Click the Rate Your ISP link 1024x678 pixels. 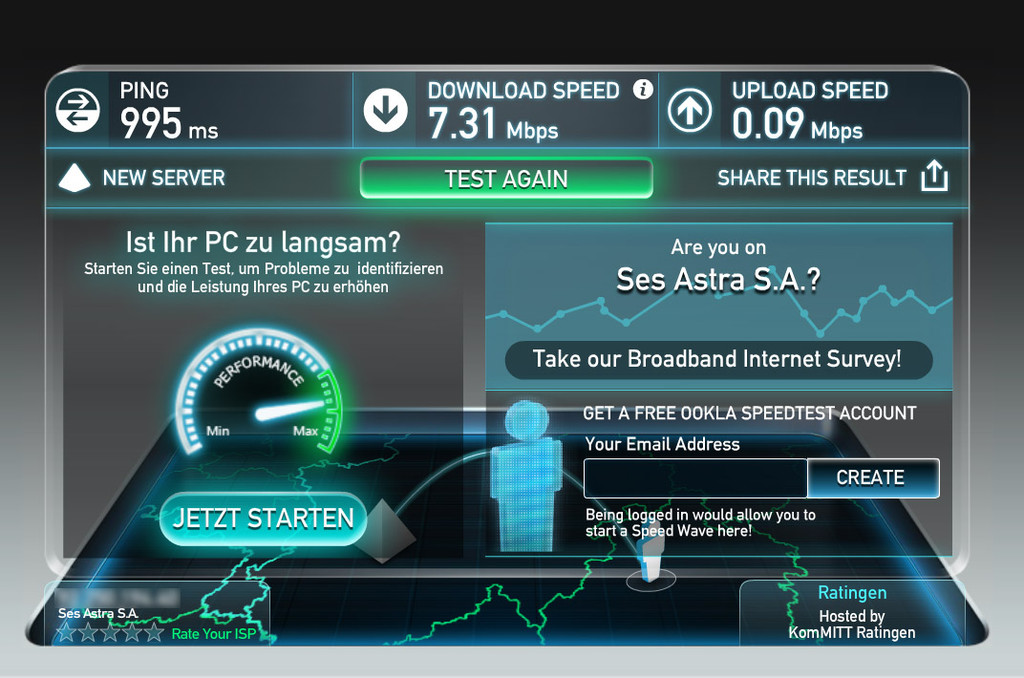[x=214, y=634]
